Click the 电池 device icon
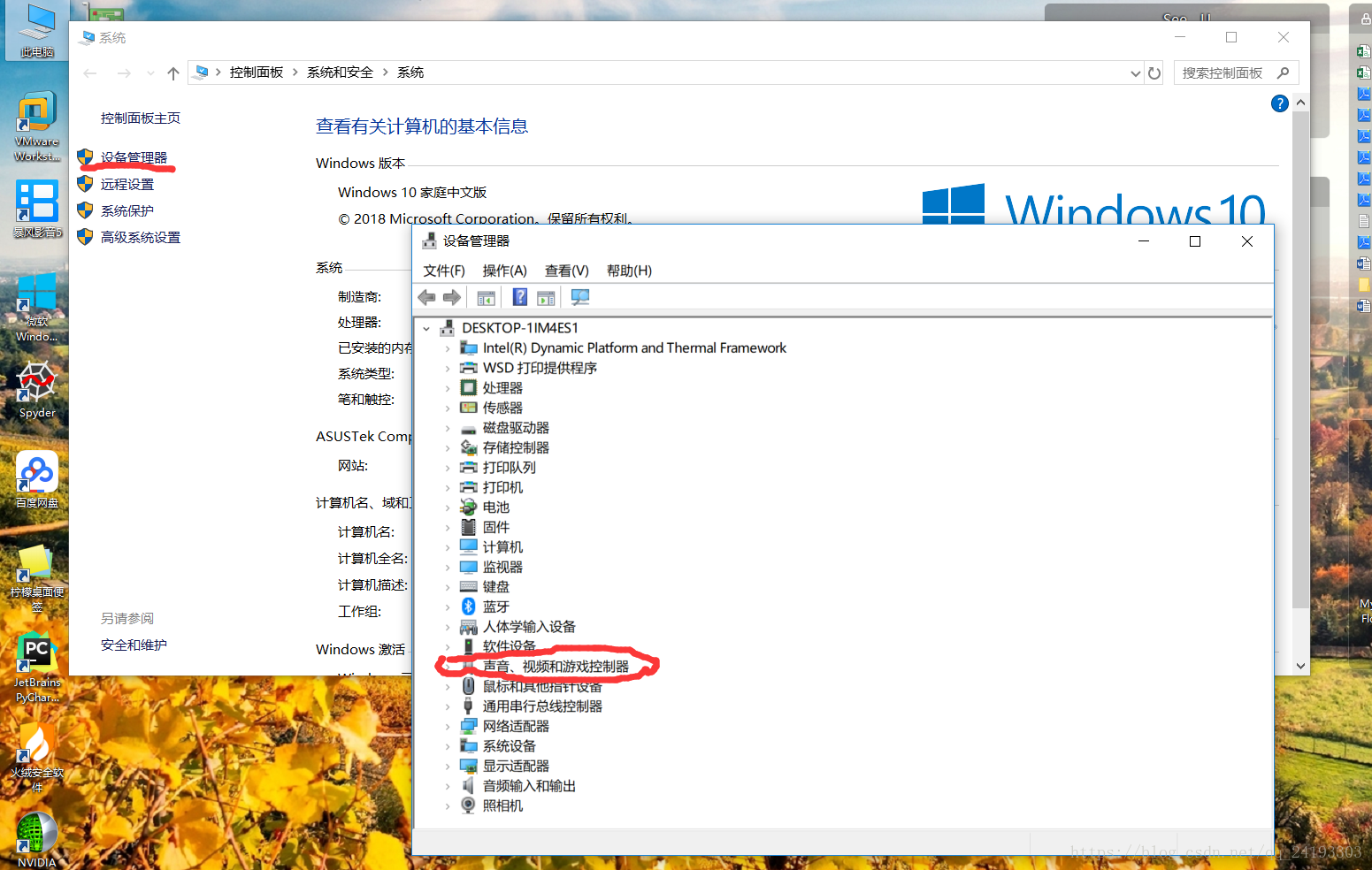 pyautogui.click(x=469, y=507)
